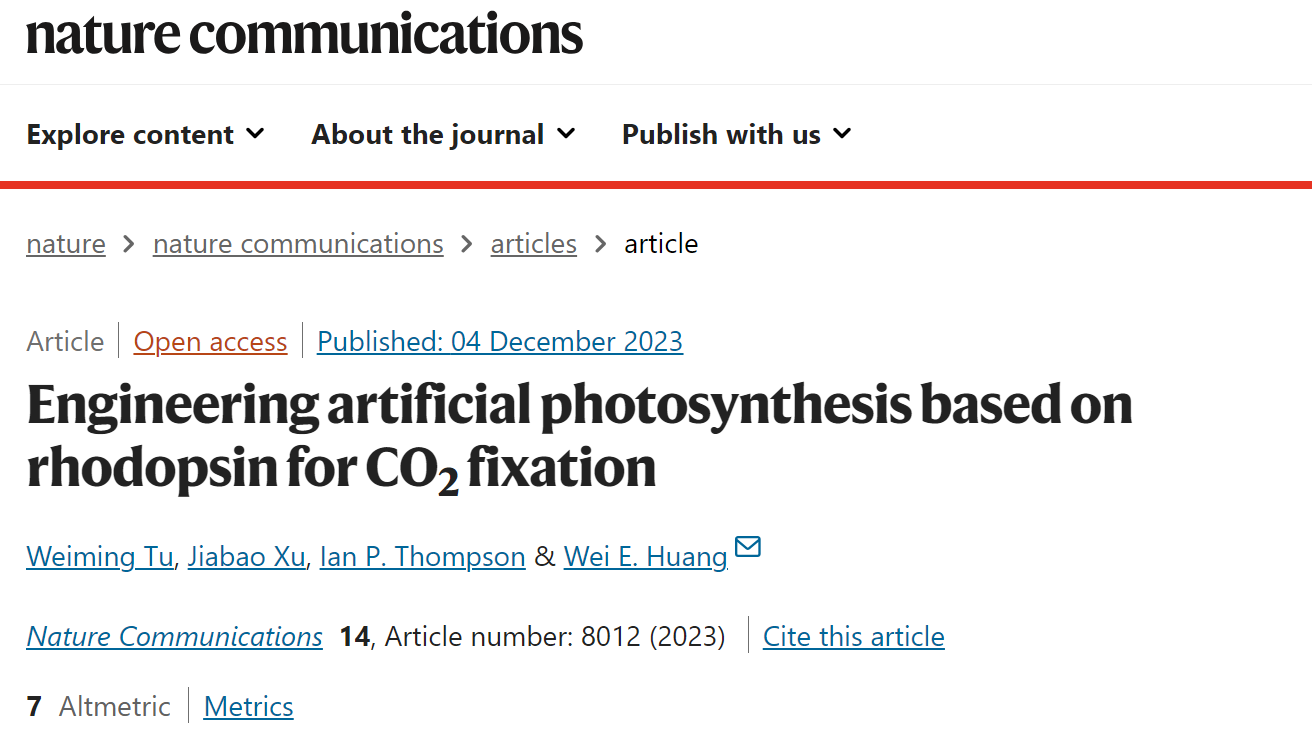The width and height of the screenshot is (1312, 732).
Task: Open the About the journal dropdown
Action: click(444, 134)
